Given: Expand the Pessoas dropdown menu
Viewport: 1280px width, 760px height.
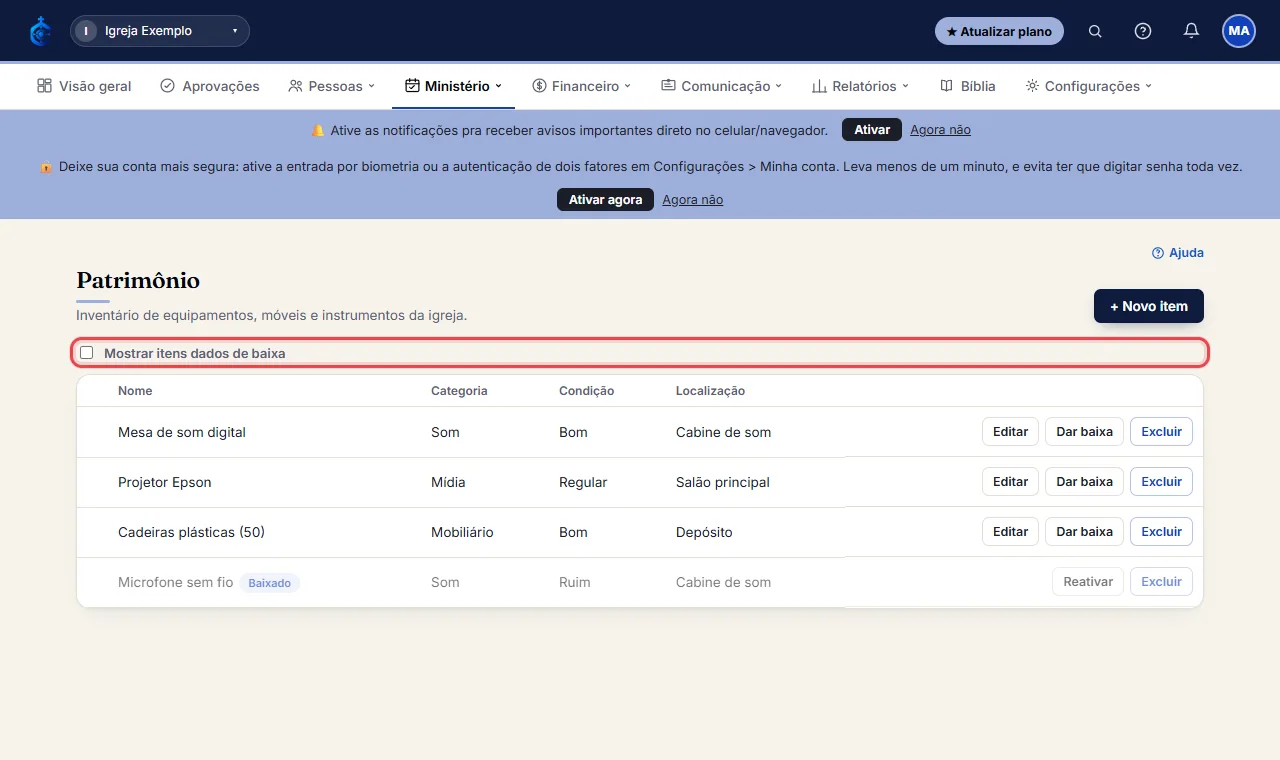Looking at the screenshot, I should tap(331, 86).
